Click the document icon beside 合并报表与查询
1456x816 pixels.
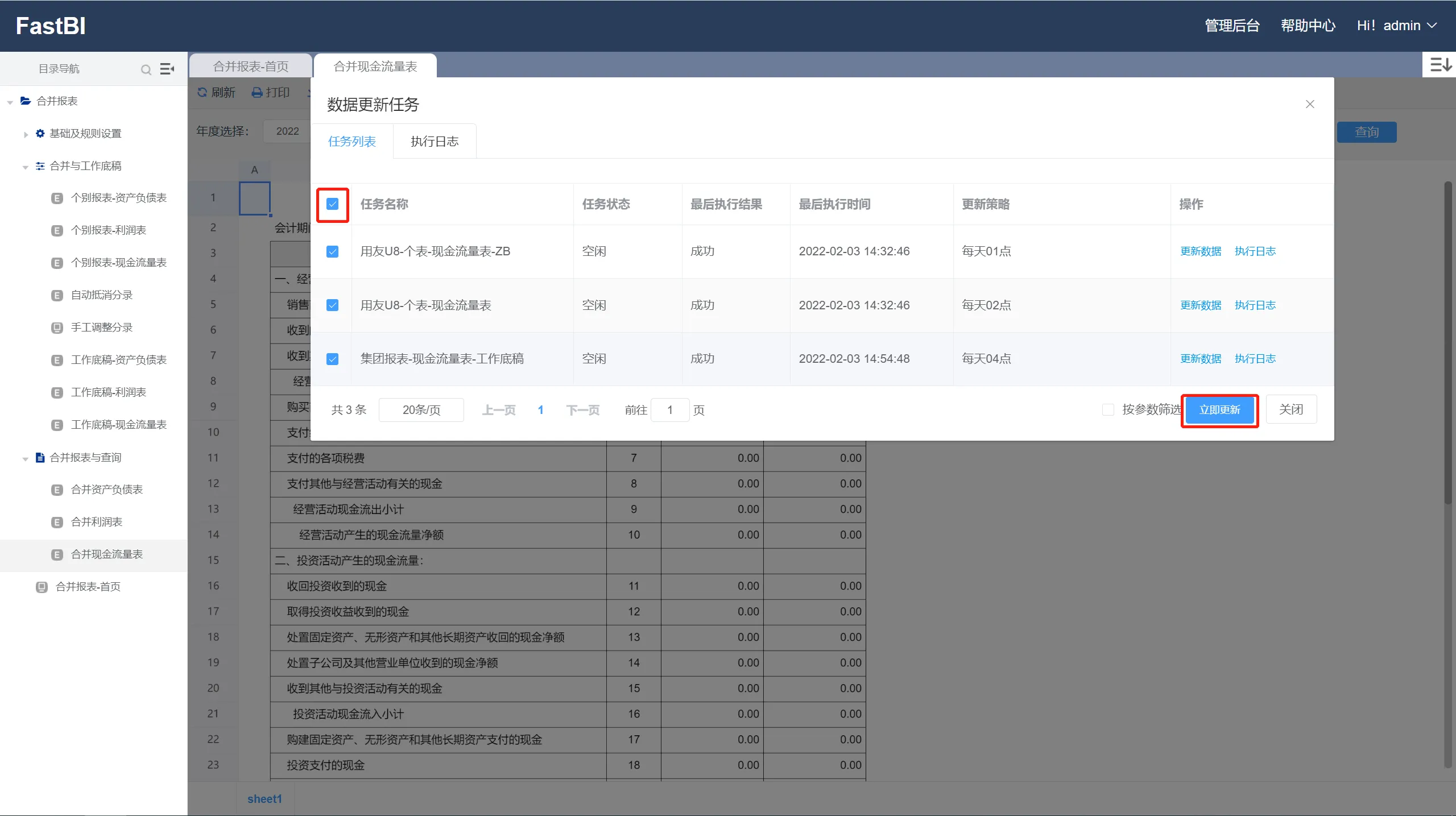(40, 457)
